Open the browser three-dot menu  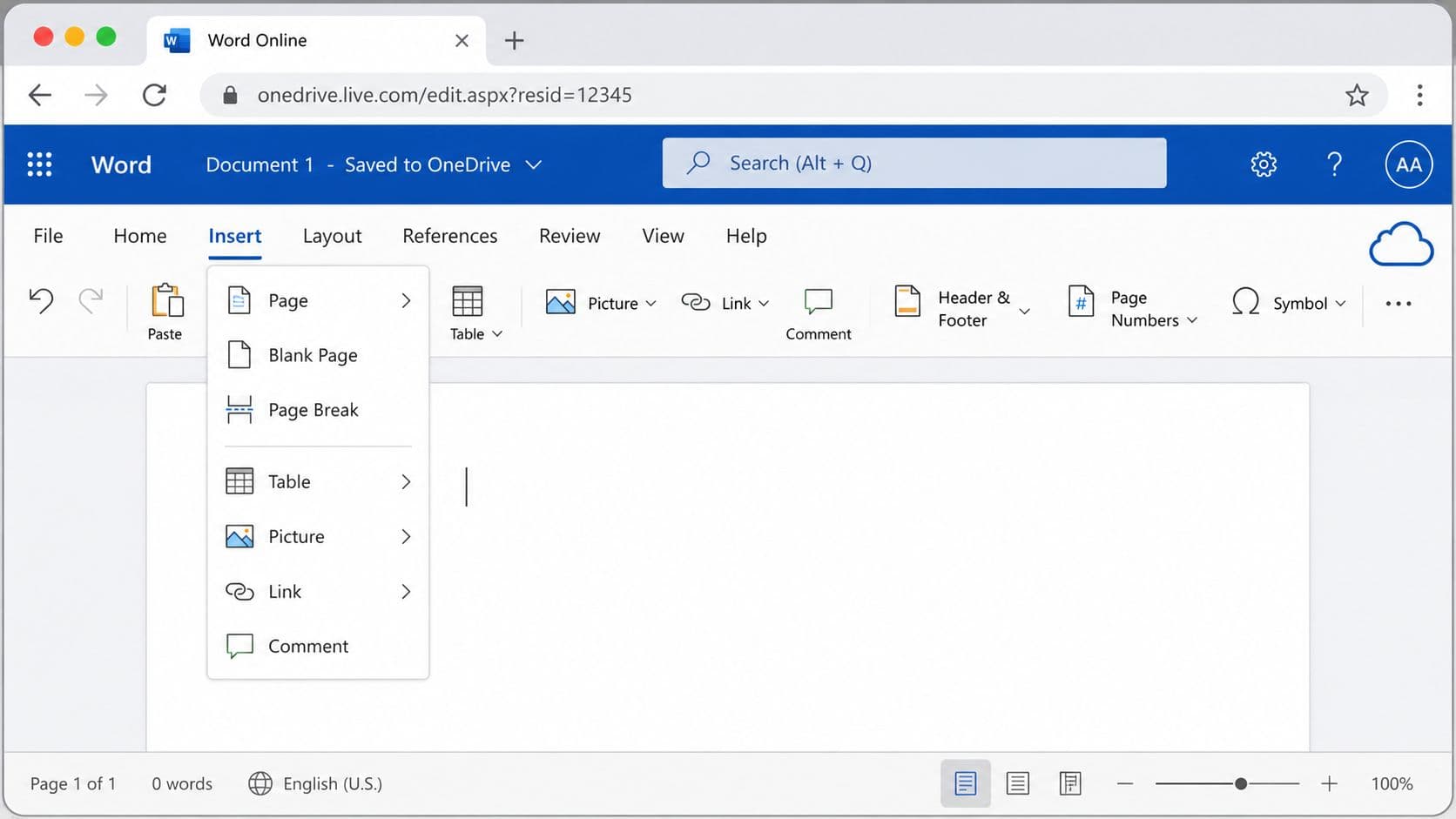(1419, 95)
